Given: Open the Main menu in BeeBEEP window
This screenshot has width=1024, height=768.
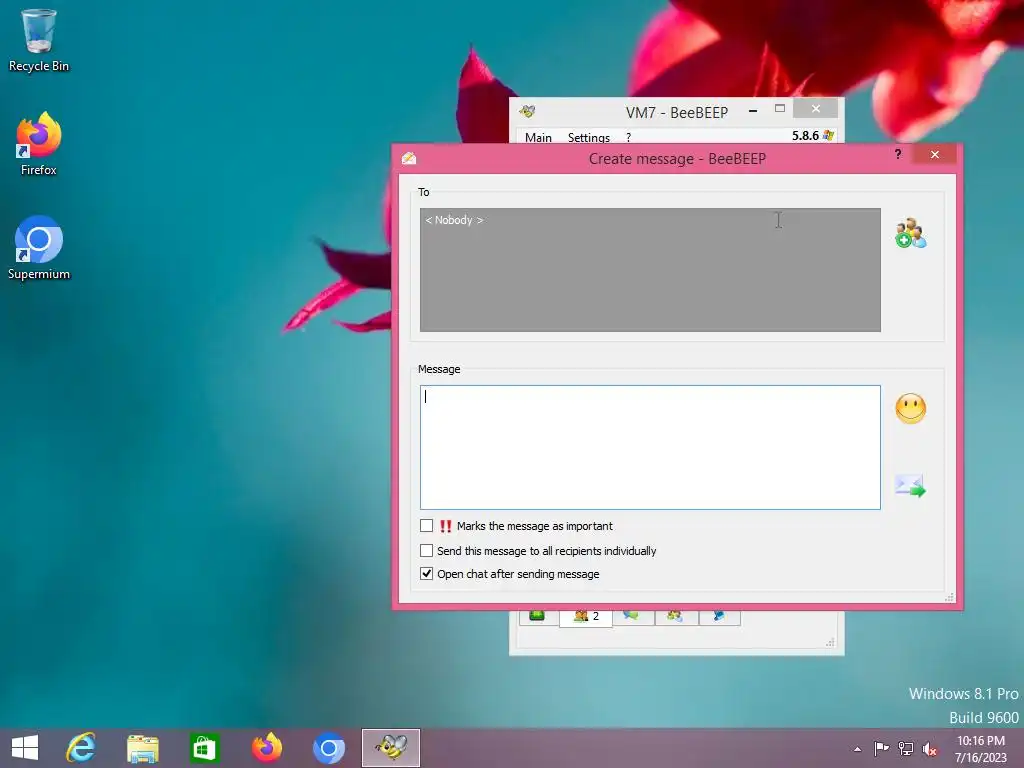Looking at the screenshot, I should [538, 137].
